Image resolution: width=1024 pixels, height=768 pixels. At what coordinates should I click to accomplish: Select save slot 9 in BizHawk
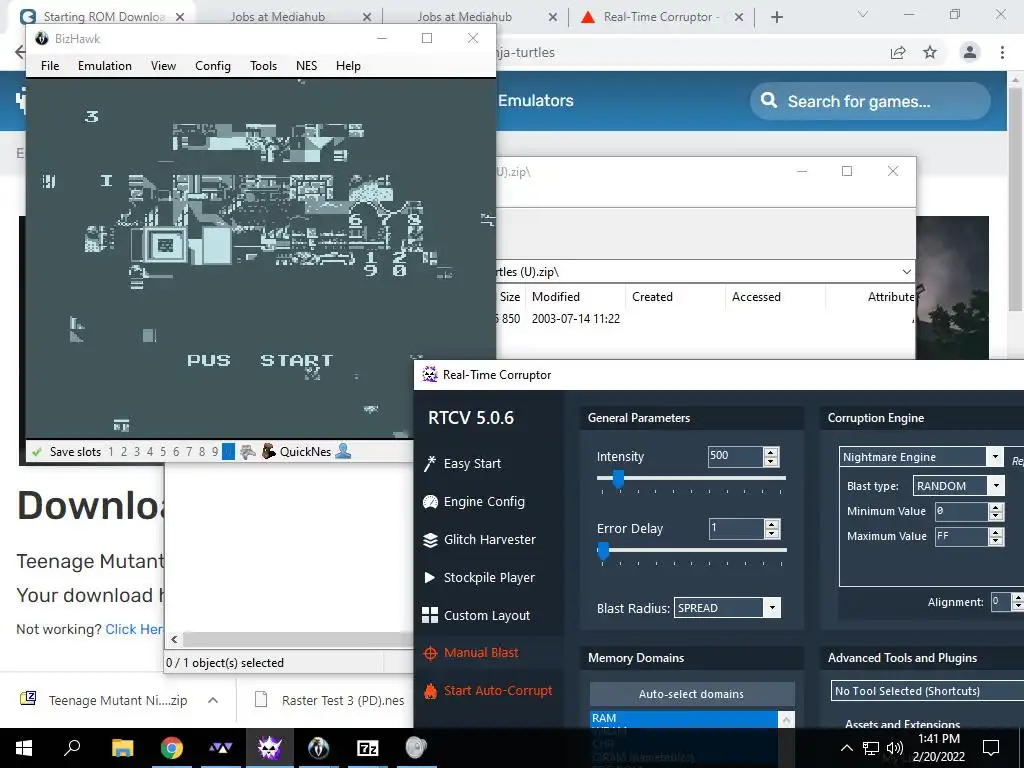[215, 452]
